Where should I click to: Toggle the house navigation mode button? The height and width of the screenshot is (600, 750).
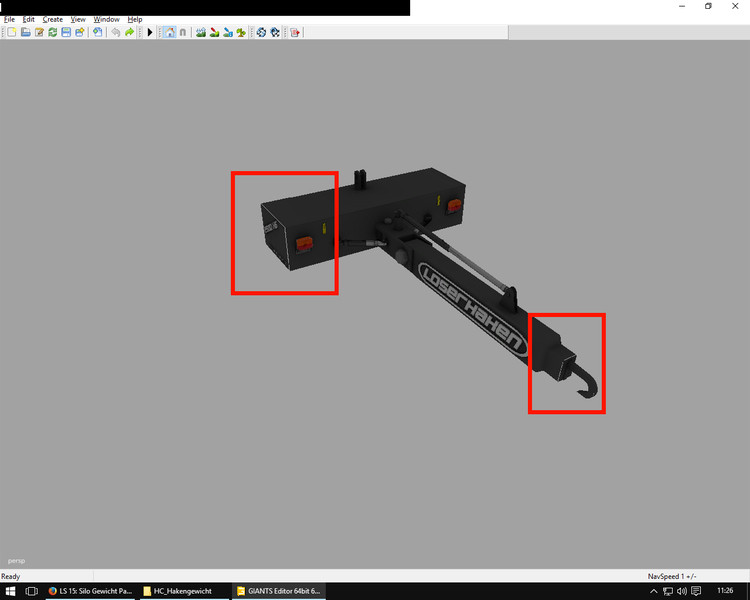point(169,32)
